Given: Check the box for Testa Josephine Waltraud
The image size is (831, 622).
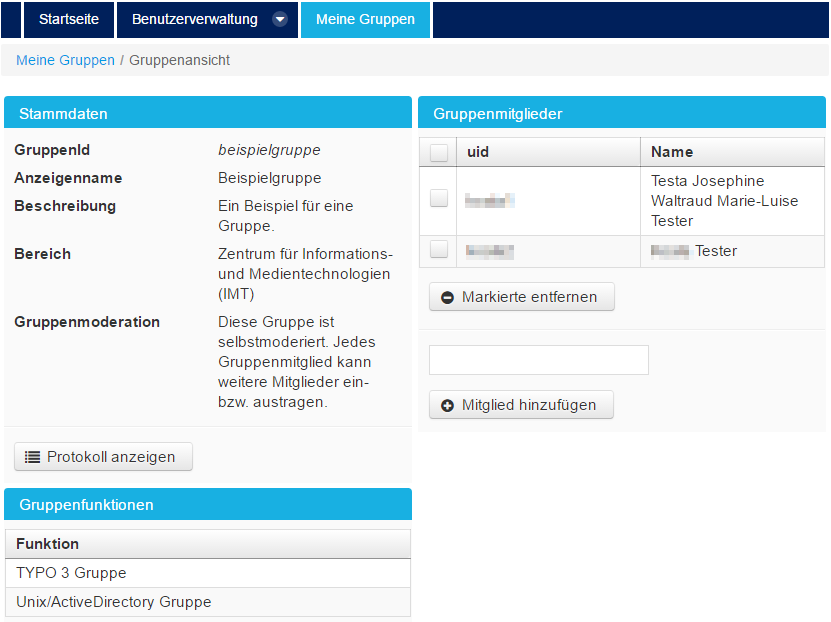Looking at the screenshot, I should [438, 199].
